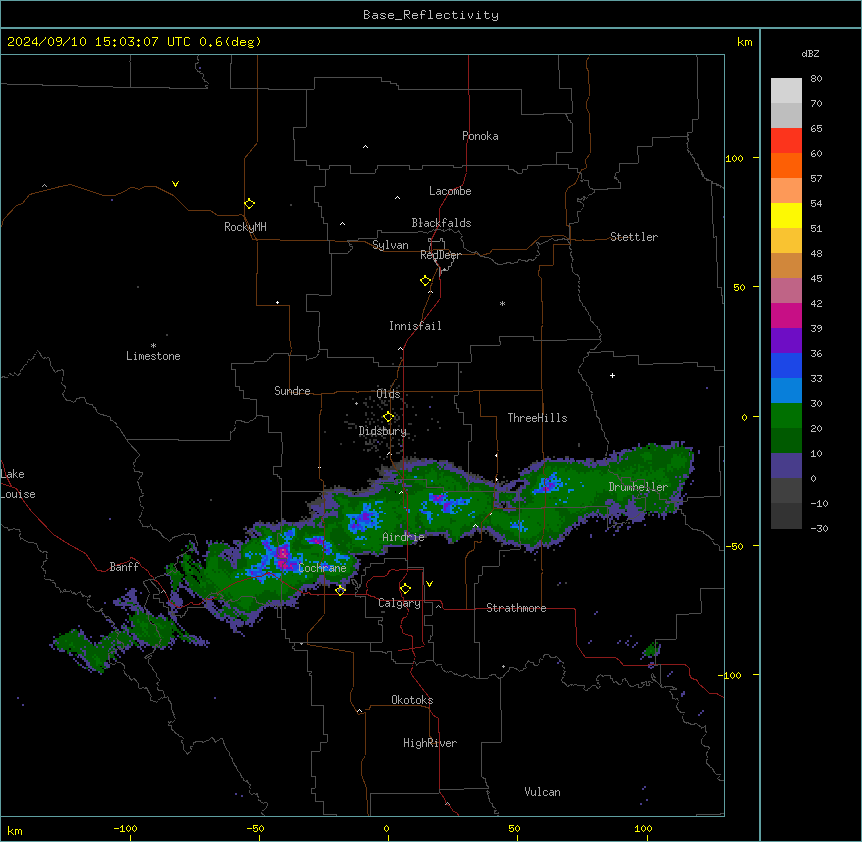This screenshot has height=842, width=862.
Task: Click the Base_Reflectivity title text
Action: [x=431, y=15]
